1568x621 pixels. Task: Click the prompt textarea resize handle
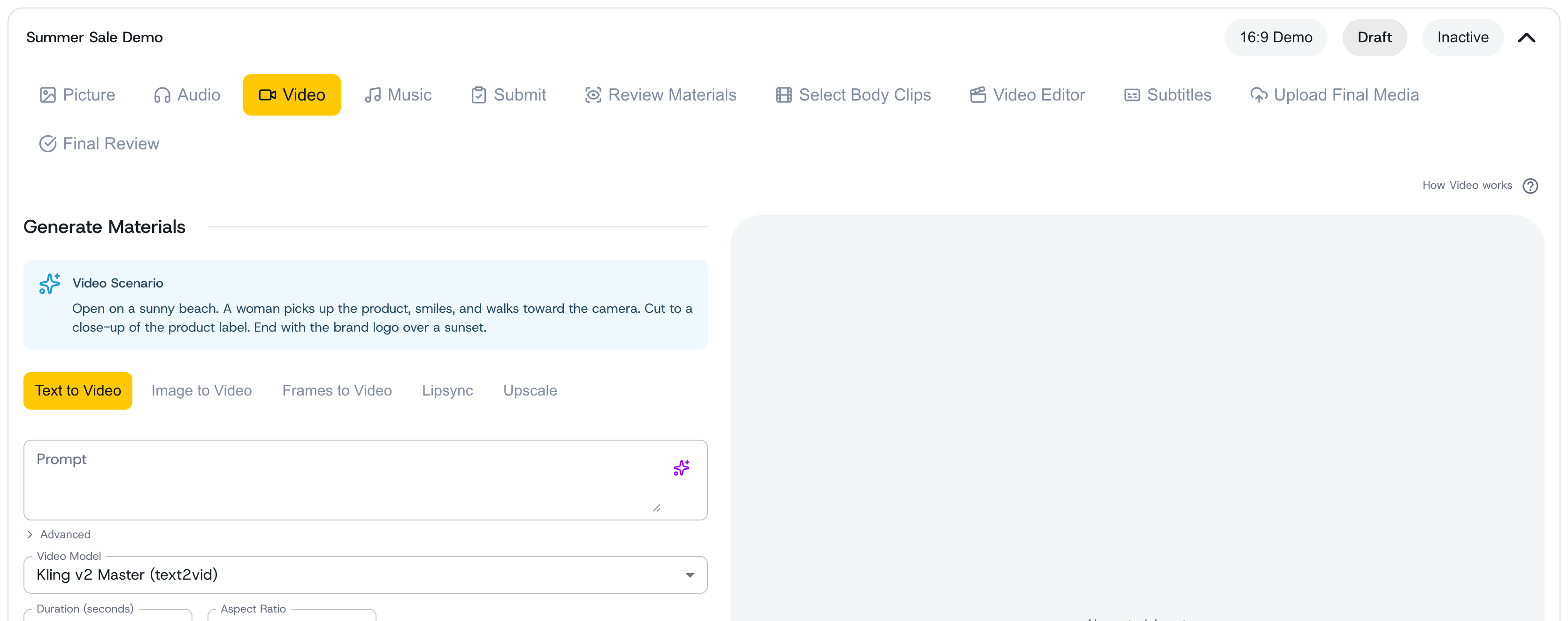tap(656, 508)
